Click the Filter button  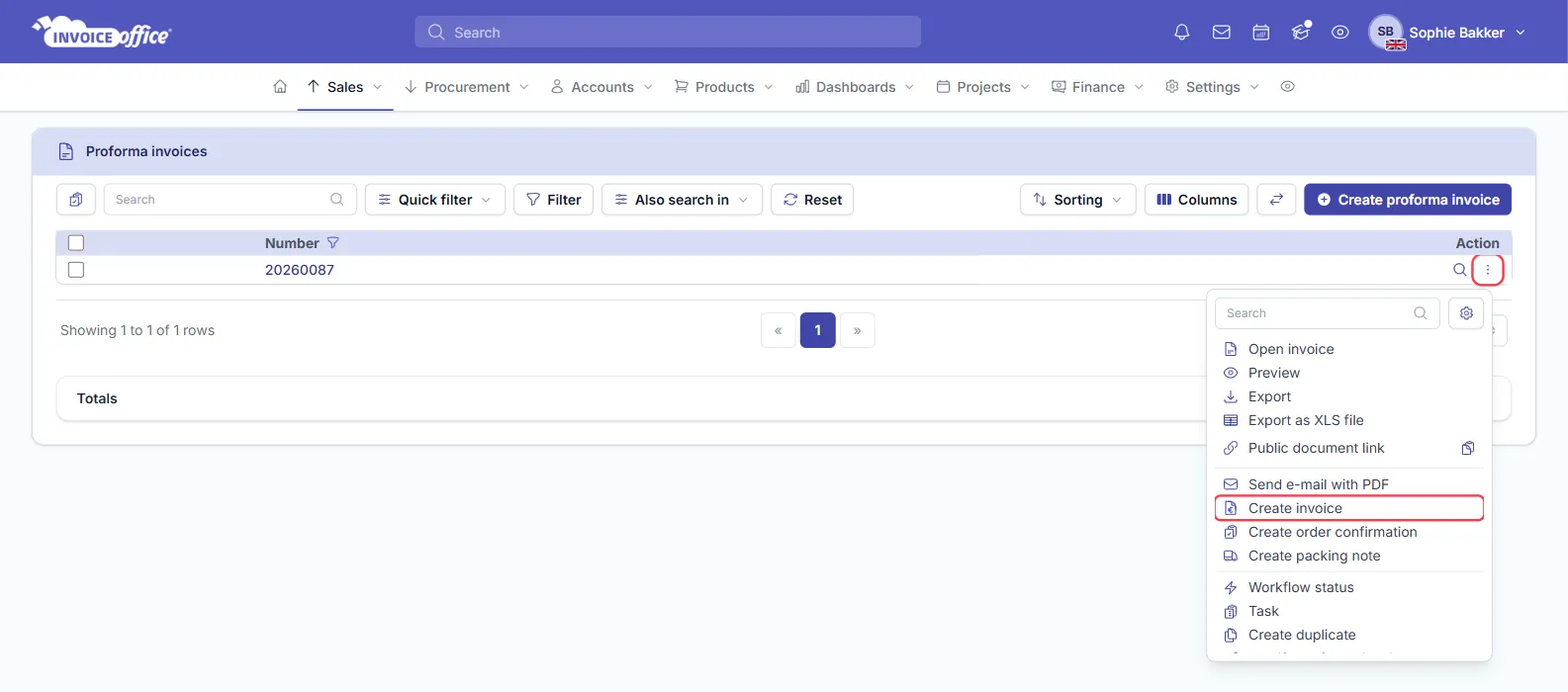(554, 200)
